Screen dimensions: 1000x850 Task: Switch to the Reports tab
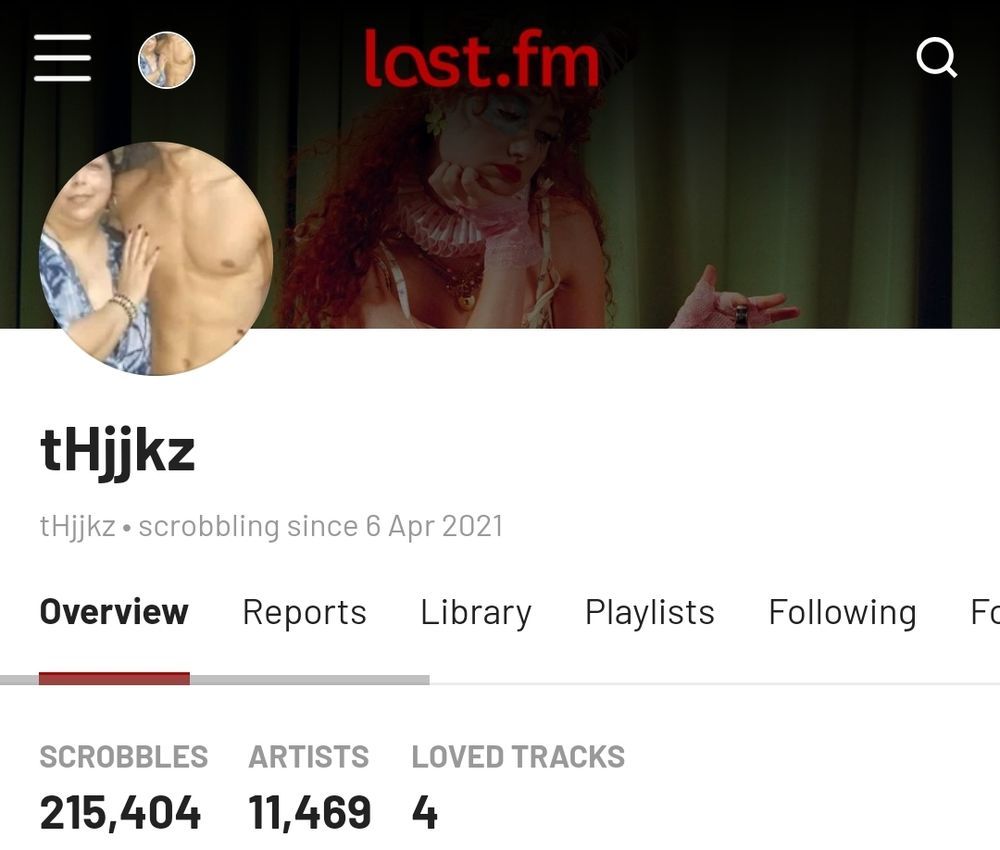[x=304, y=612]
